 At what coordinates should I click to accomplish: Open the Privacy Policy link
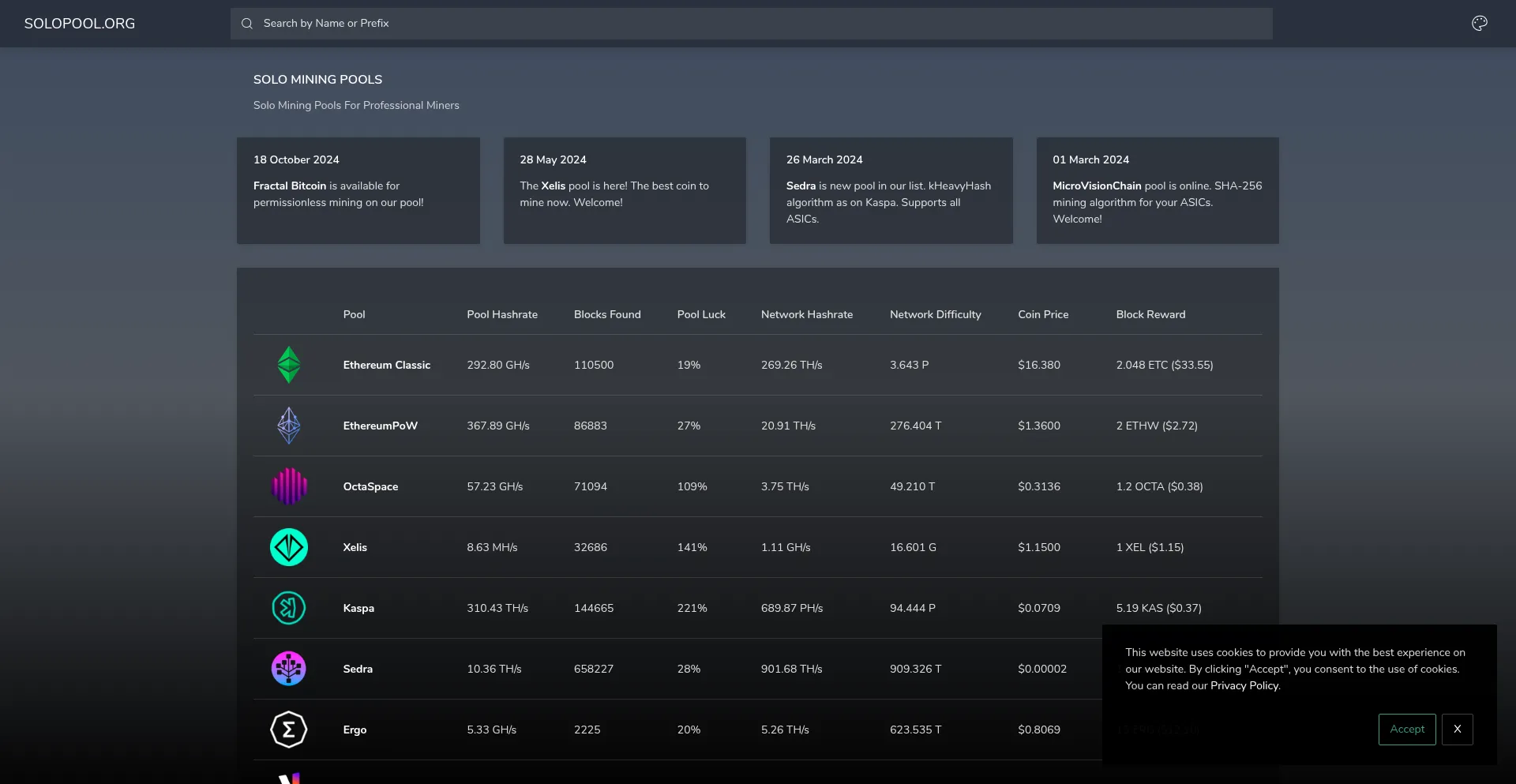click(1244, 685)
